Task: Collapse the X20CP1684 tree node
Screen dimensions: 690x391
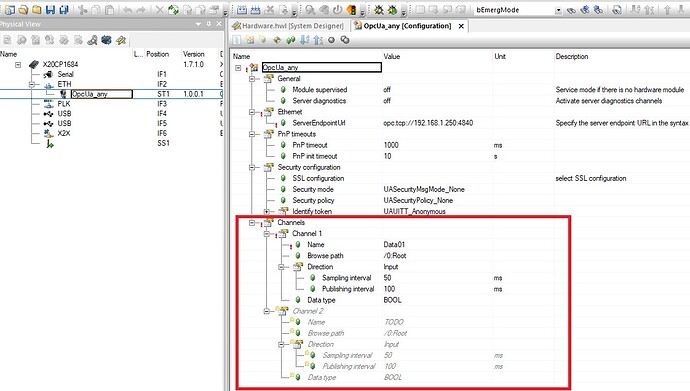Action: tap(18, 65)
